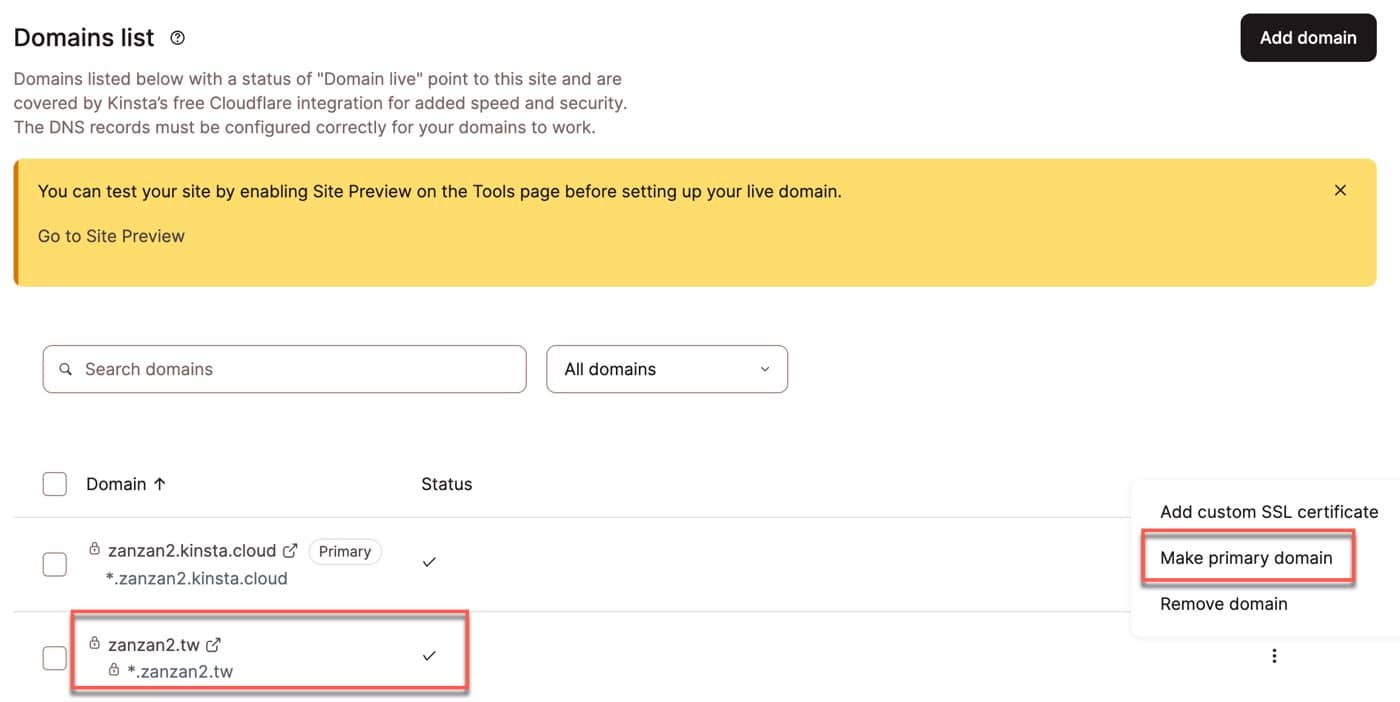Check the zanzan2.kinsta.cloud row checkbox
The height and width of the screenshot is (702, 1400).
[55, 564]
